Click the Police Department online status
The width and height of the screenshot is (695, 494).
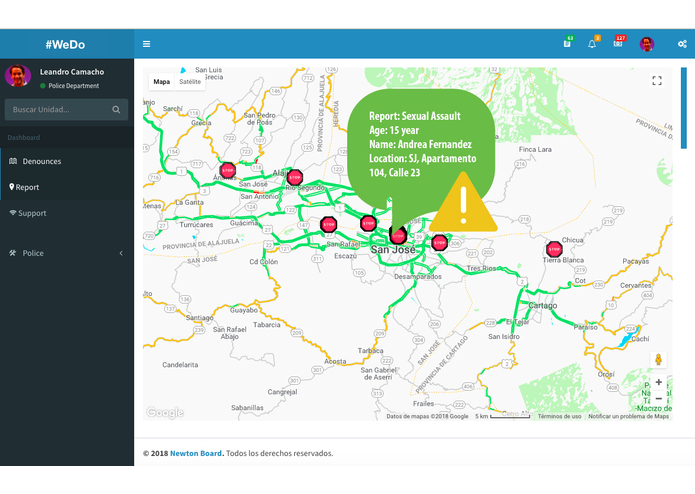(70, 86)
